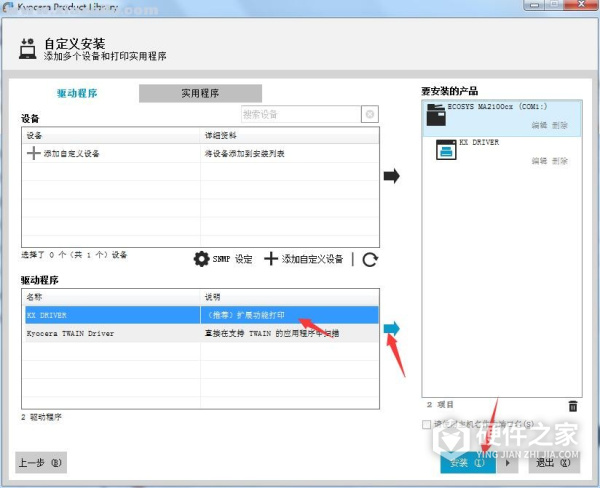Click the 名称 column header
The image size is (600, 488).
111,297
